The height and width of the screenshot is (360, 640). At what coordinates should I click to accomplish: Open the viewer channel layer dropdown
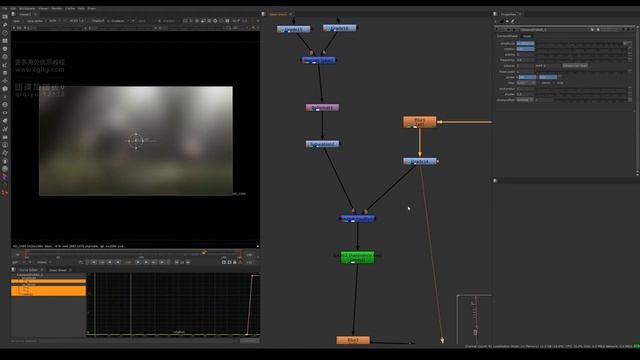(17, 21)
